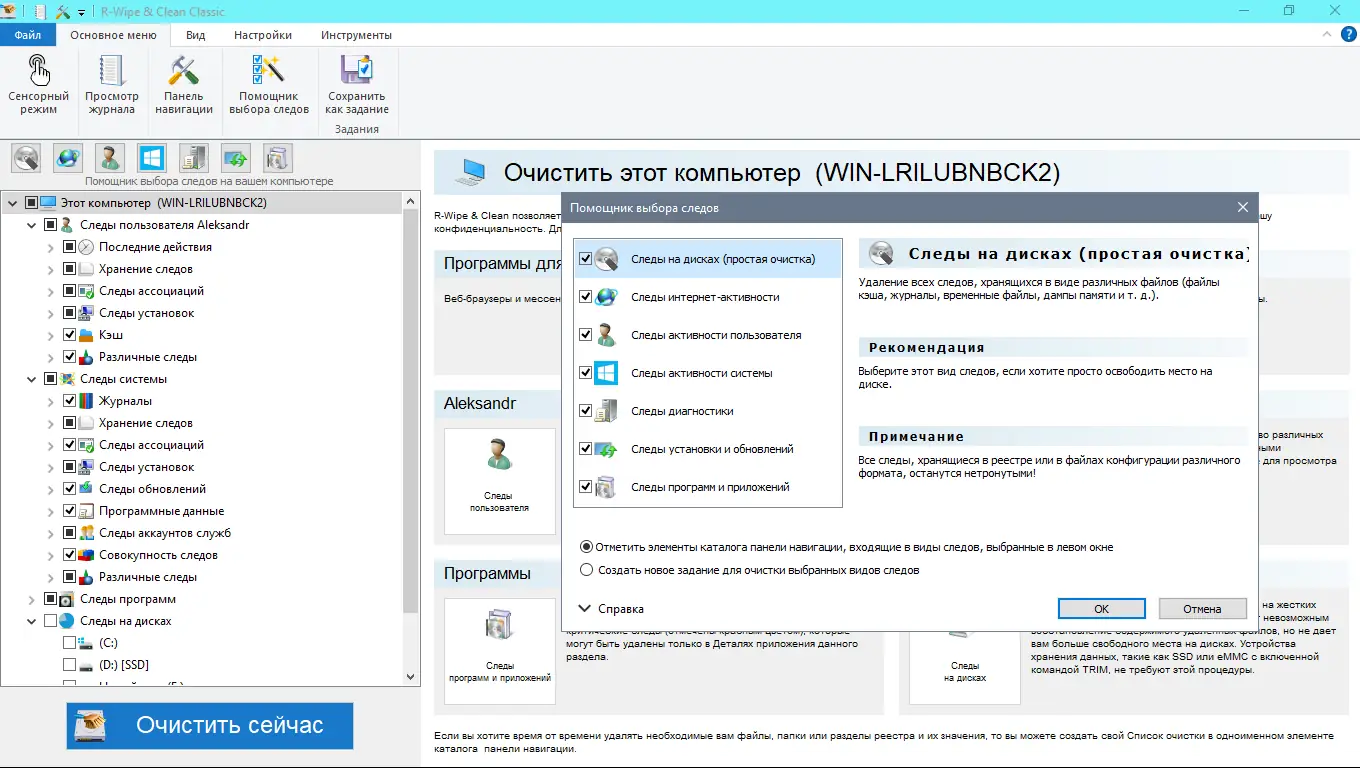Click the Очистить сейчас button
This screenshot has height=768, width=1360.
click(209, 726)
